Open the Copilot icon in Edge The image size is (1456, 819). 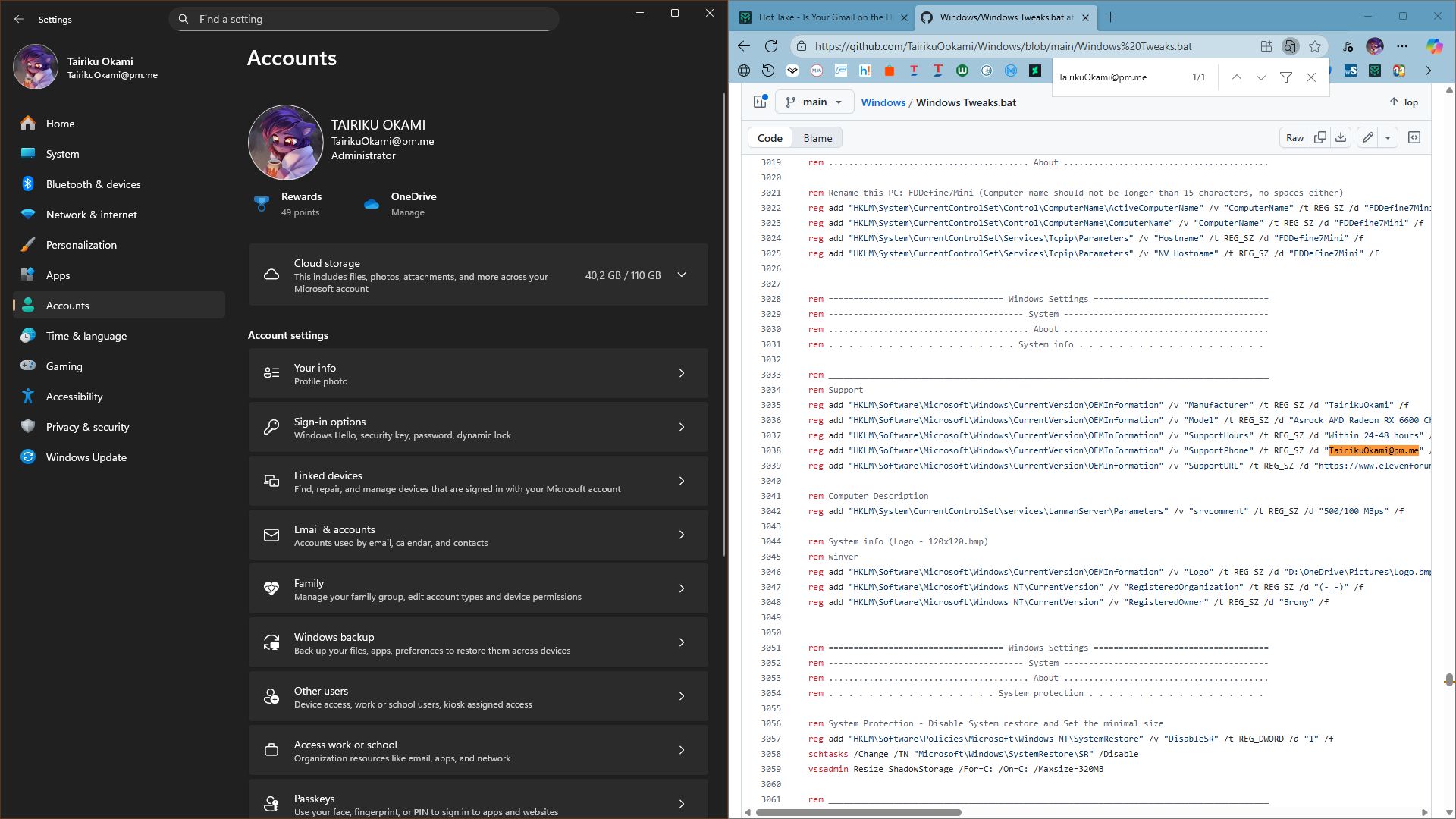pos(1434,46)
